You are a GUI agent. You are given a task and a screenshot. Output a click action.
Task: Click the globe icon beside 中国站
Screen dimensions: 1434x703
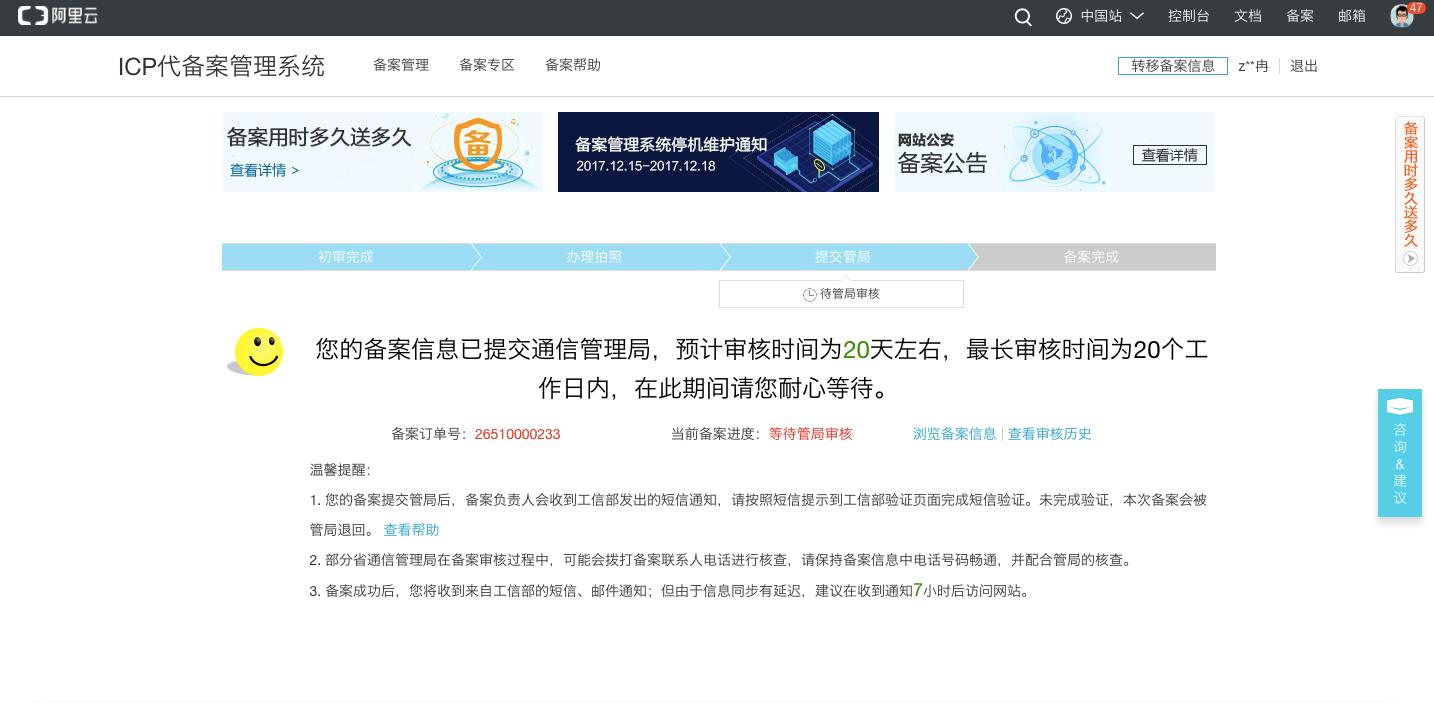click(x=1063, y=16)
